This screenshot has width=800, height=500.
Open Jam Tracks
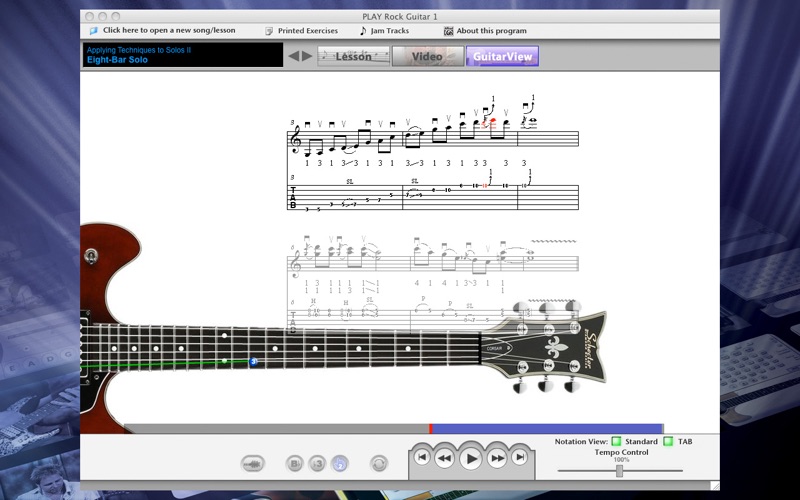pyautogui.click(x=390, y=31)
